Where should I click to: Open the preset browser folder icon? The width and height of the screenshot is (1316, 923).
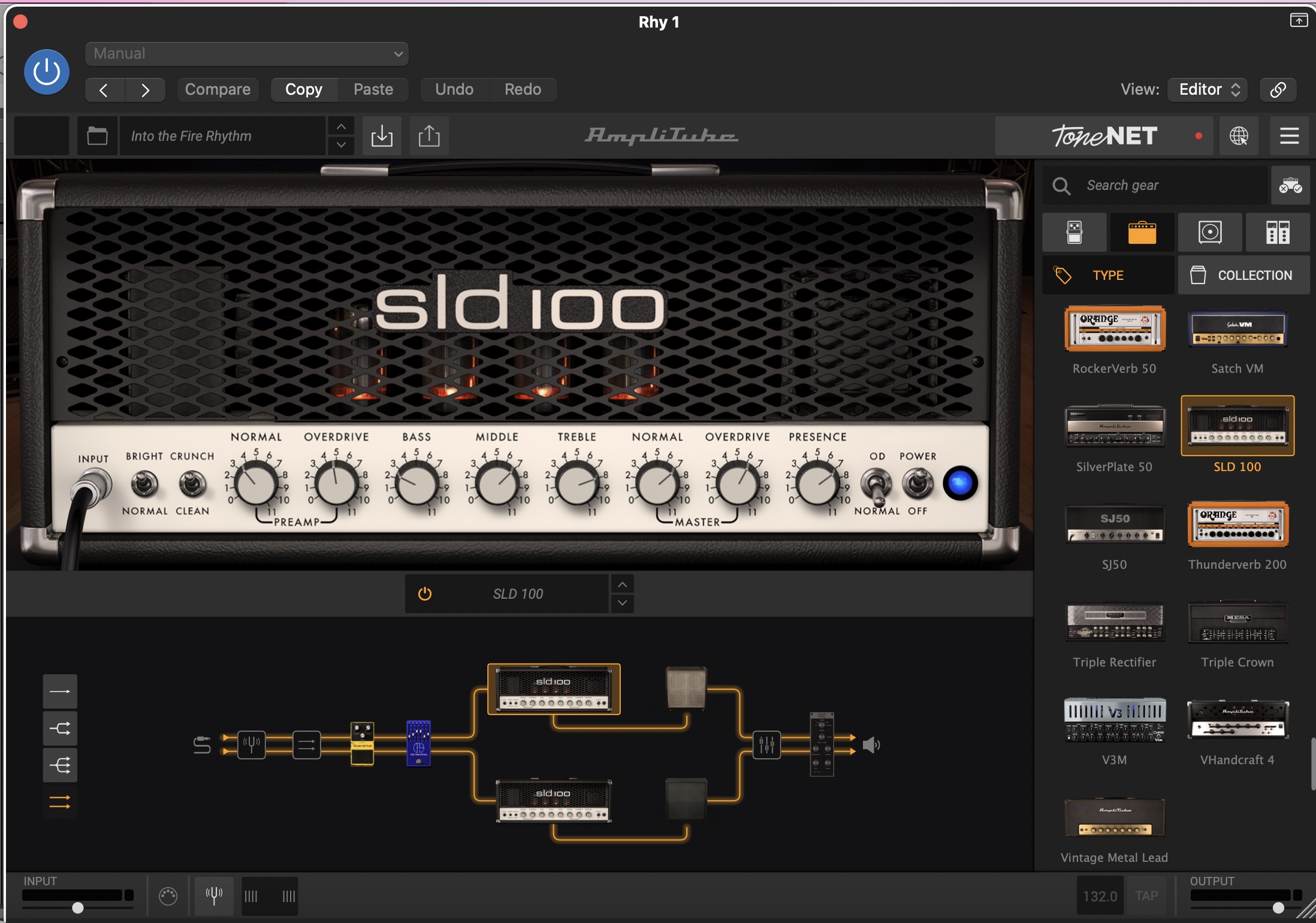point(97,136)
